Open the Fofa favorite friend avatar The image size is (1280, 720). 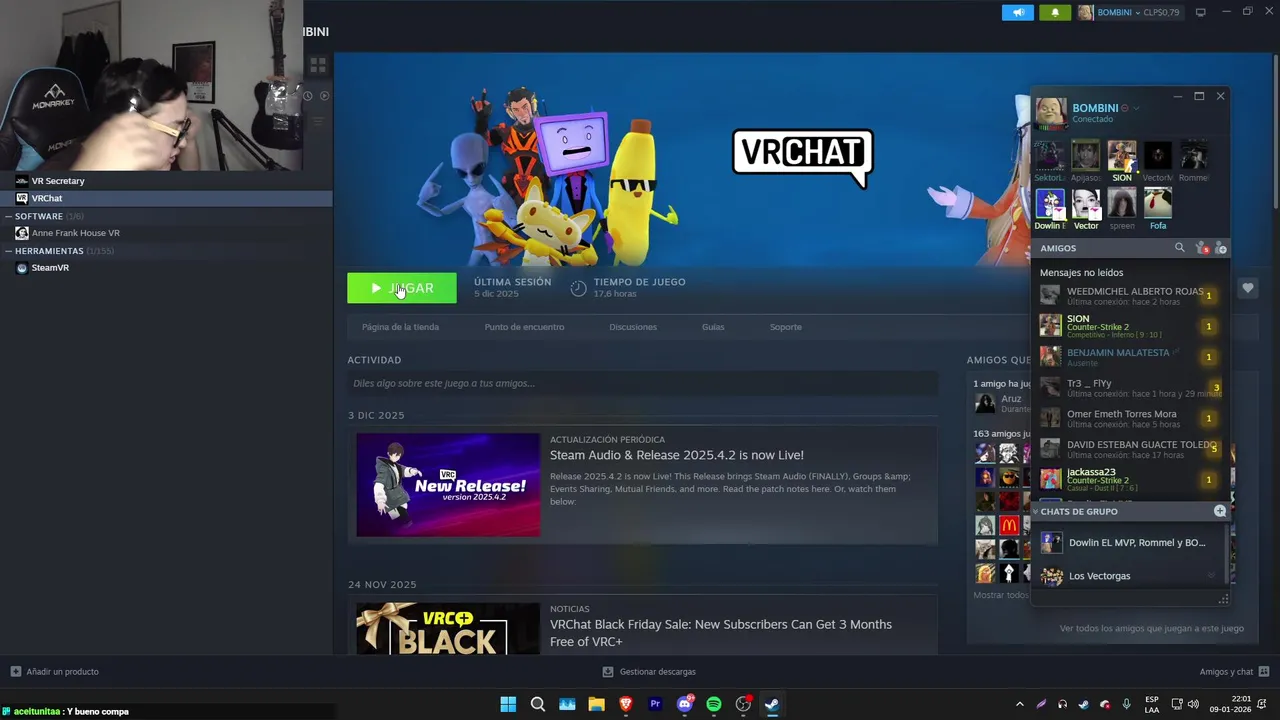click(x=1158, y=203)
